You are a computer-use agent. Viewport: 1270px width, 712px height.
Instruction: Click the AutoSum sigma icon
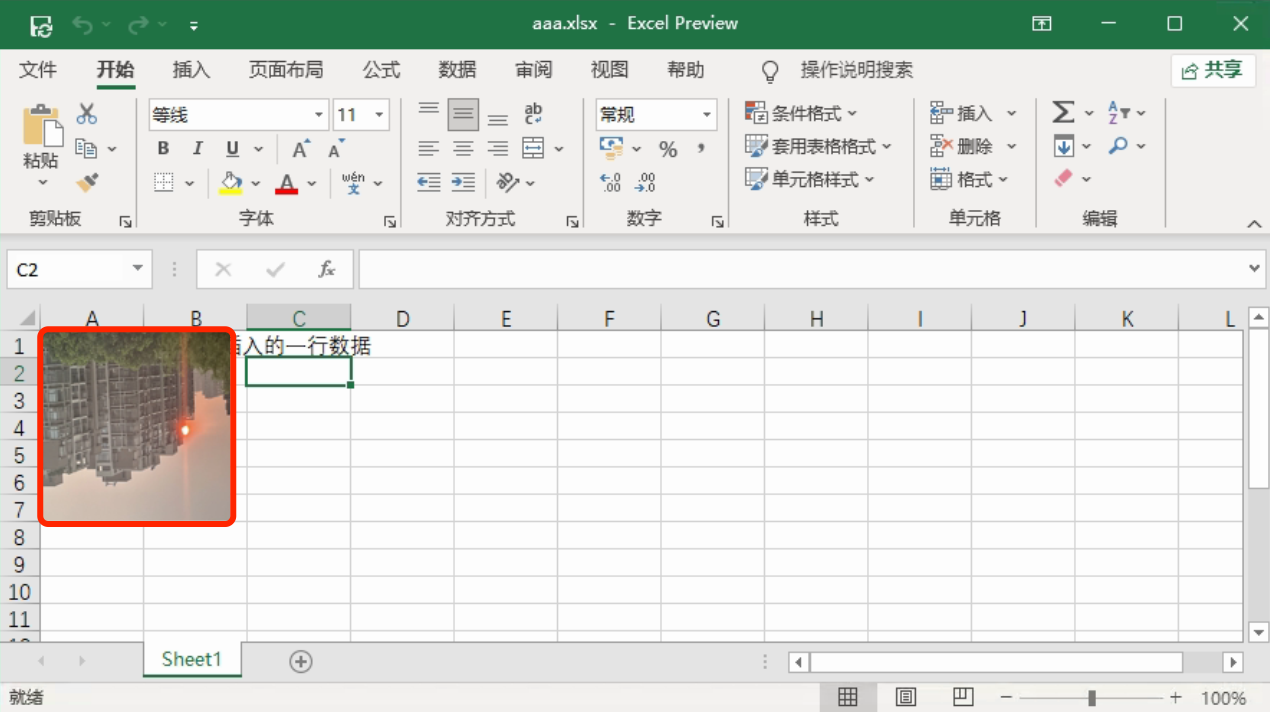point(1063,113)
